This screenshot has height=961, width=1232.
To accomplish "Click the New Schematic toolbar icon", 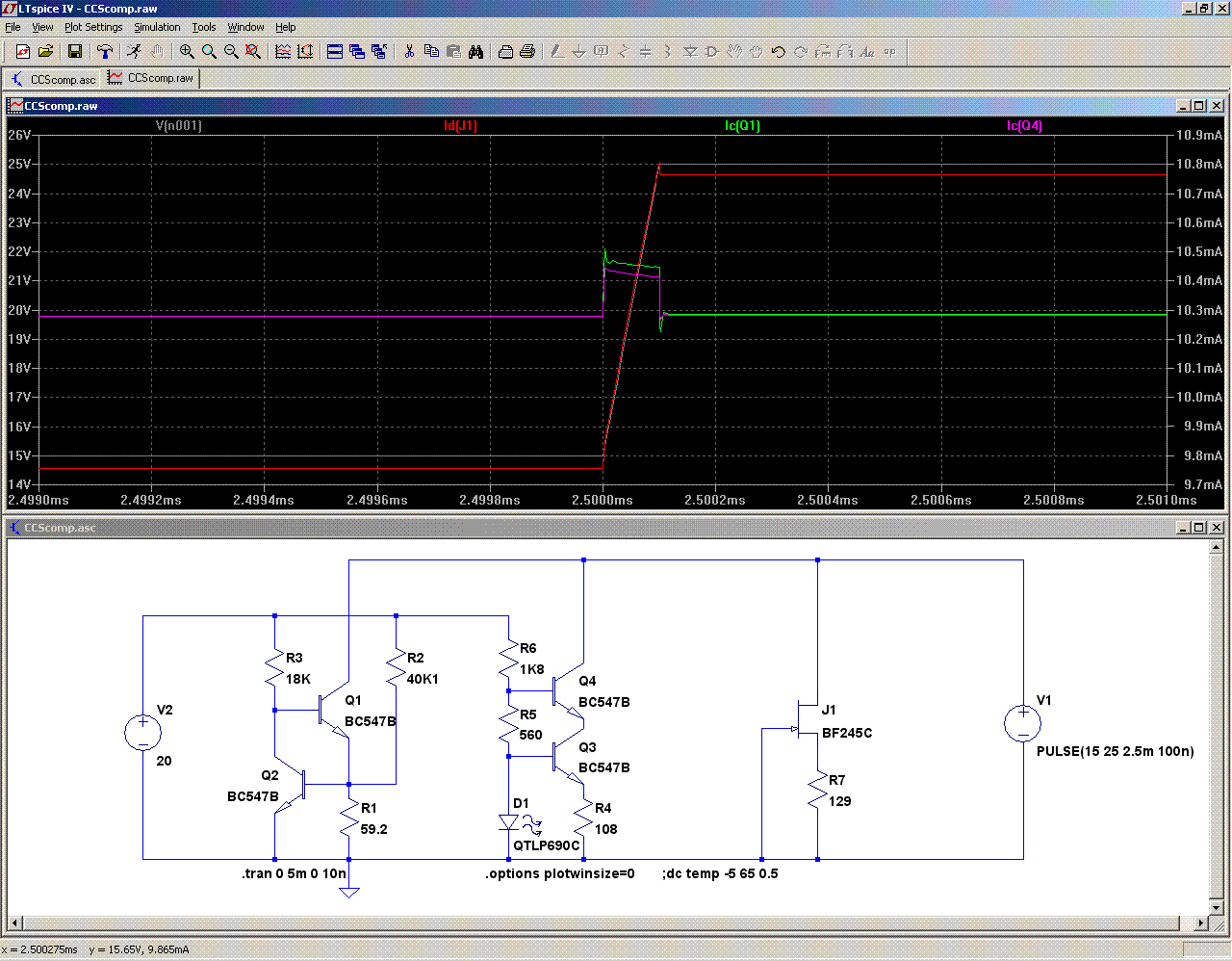I will tap(23, 51).
